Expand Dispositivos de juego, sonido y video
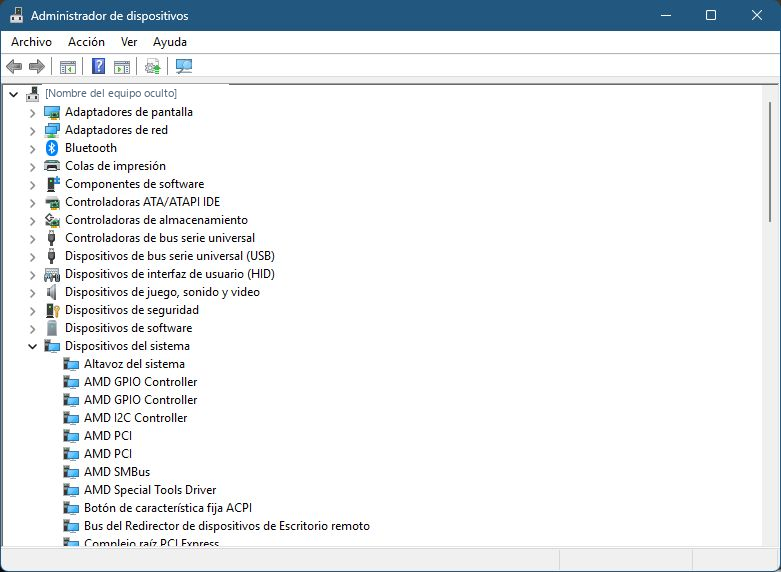 pos(32,293)
